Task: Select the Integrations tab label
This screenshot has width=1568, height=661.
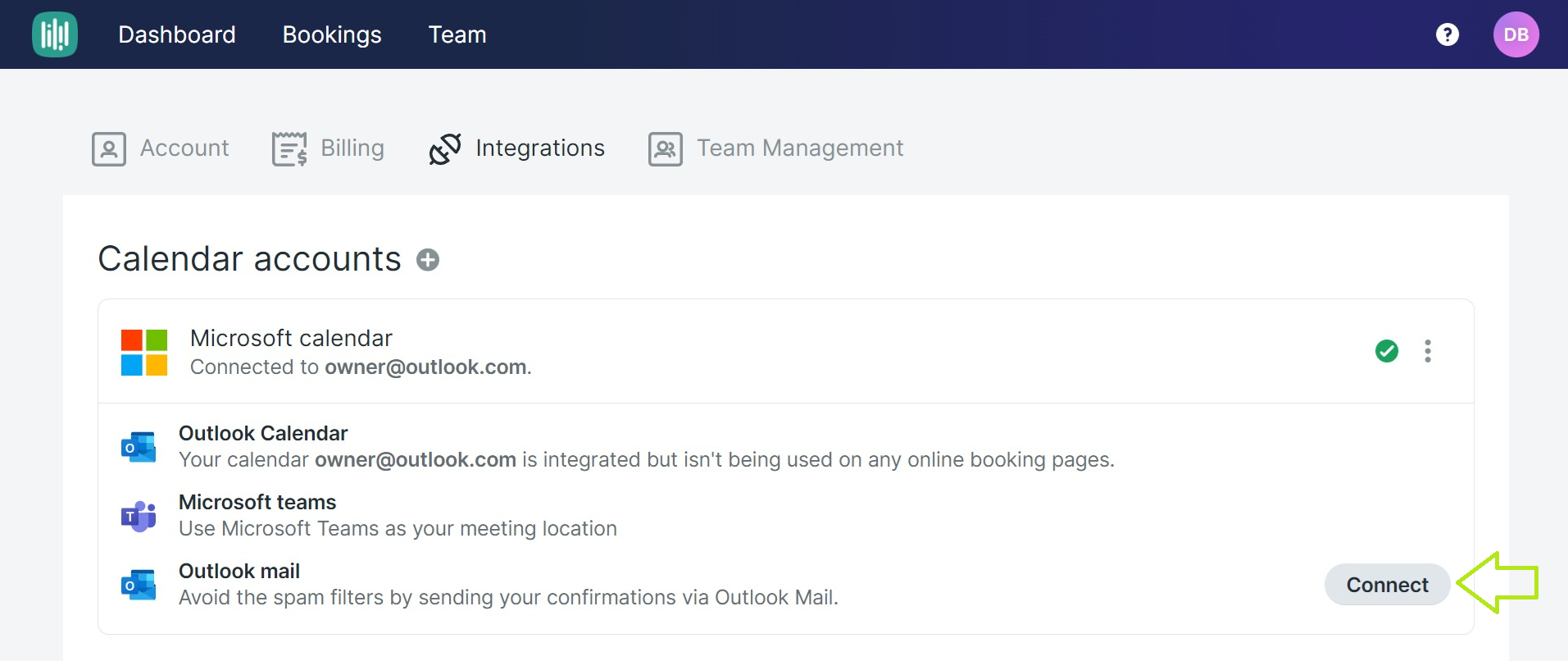Action: [x=540, y=148]
